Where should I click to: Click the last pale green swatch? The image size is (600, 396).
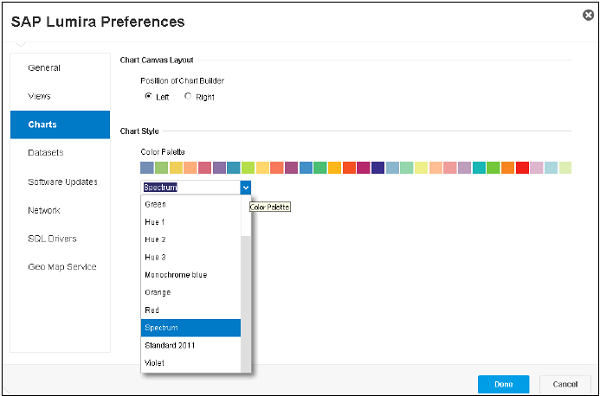(x=565, y=168)
